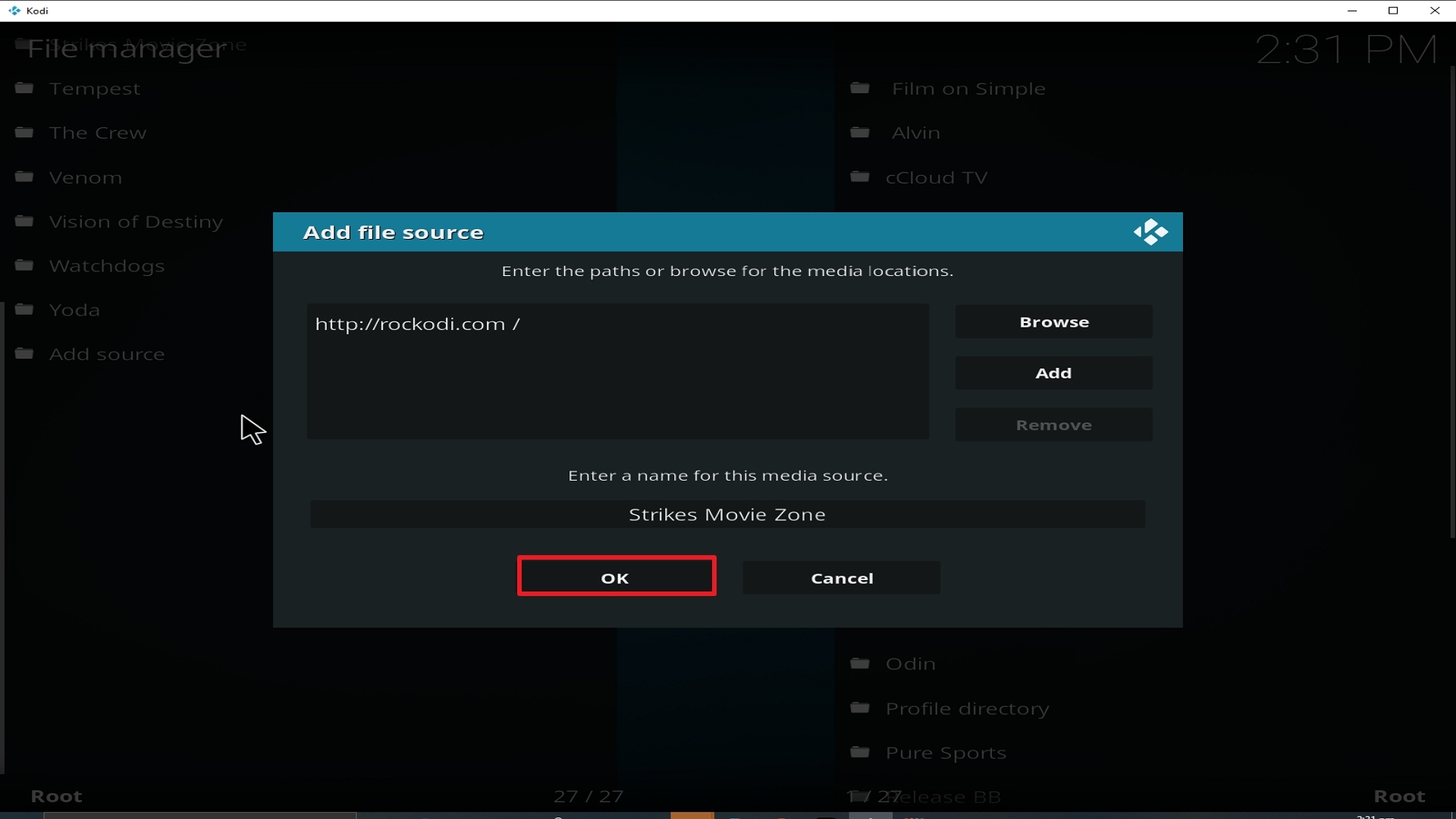Open the Browse button for media locations

[1054, 322]
